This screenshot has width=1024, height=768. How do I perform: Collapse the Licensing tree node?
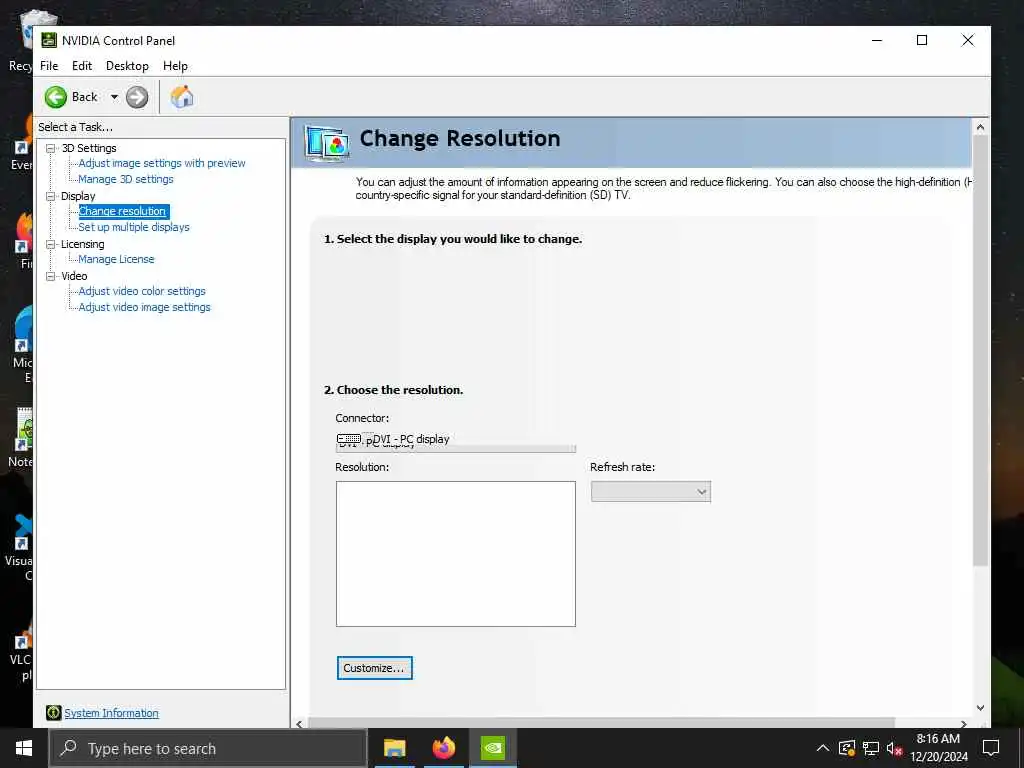50,244
